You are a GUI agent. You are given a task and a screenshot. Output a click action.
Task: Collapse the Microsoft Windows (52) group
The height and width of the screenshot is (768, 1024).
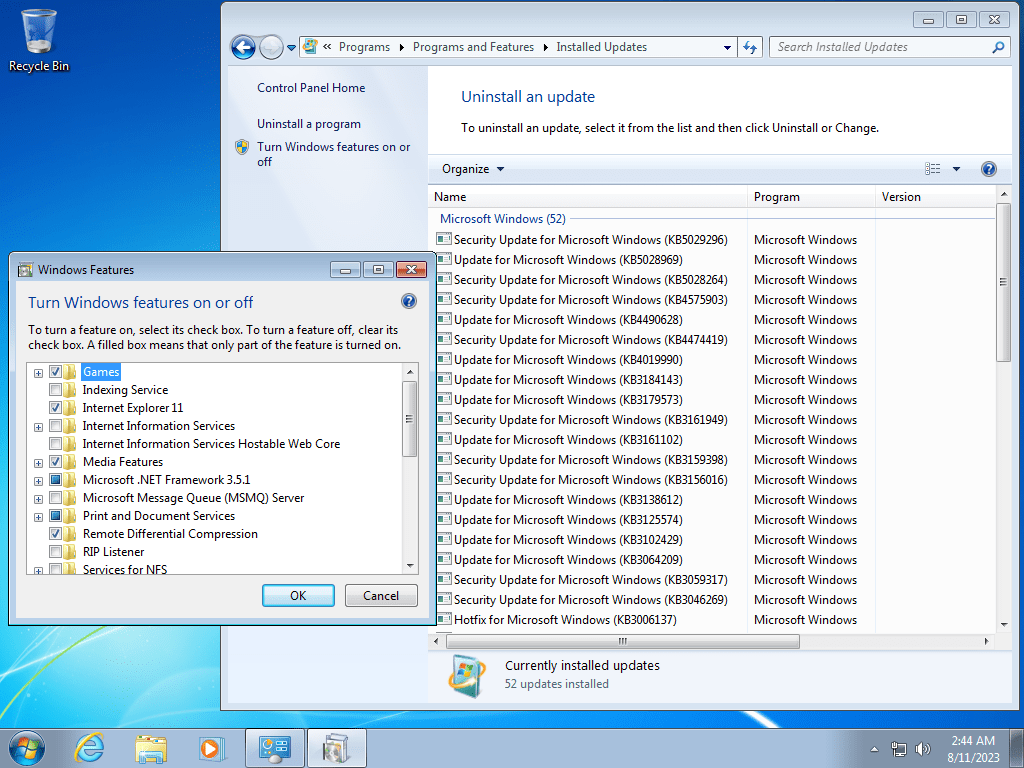(x=502, y=219)
